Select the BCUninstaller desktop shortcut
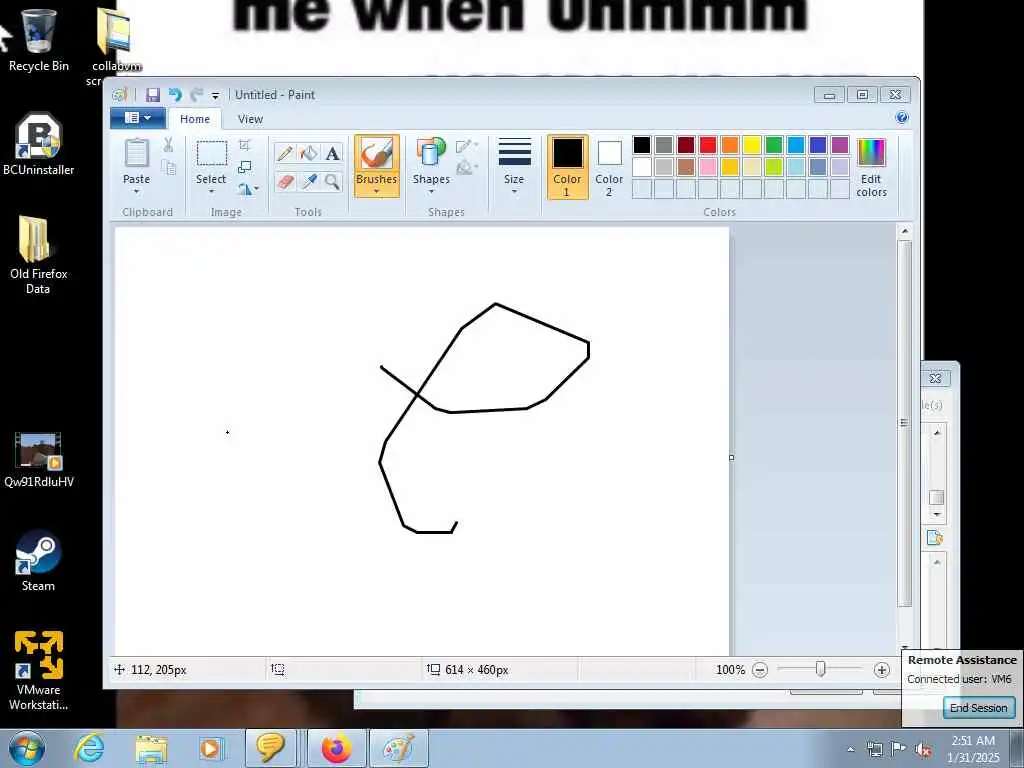This screenshot has height=768, width=1024. coord(39,144)
